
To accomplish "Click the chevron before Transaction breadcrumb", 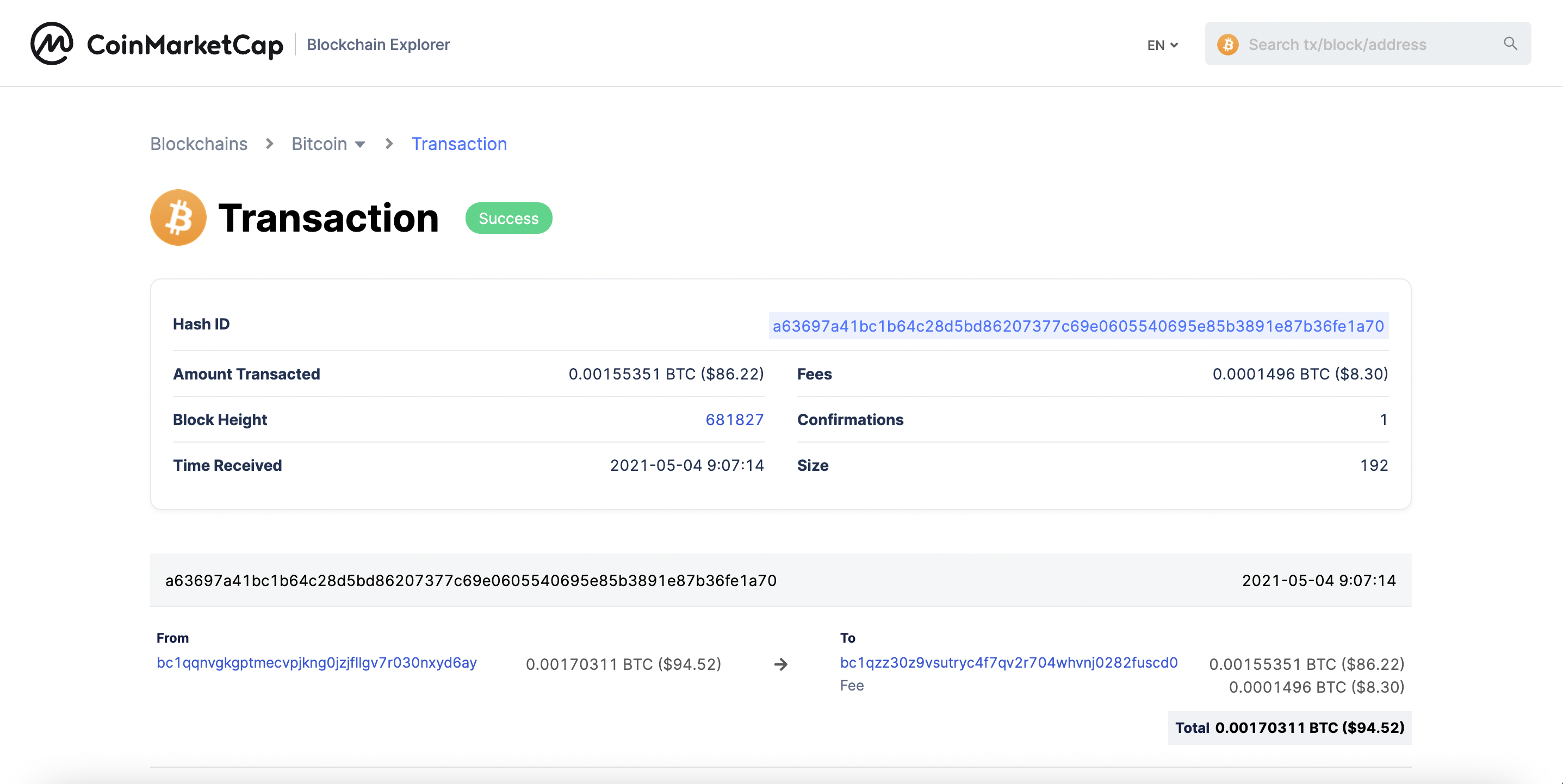I will tap(389, 144).
